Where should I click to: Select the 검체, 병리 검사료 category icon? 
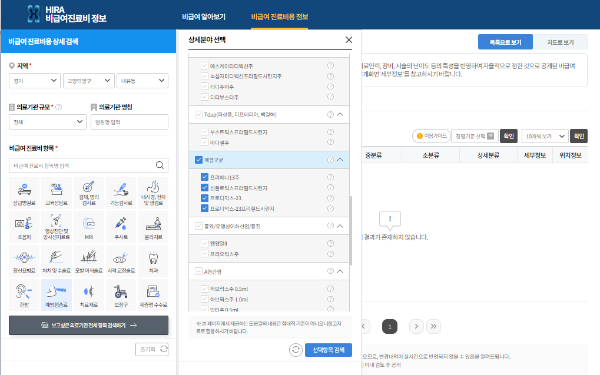pyautogui.click(x=89, y=193)
